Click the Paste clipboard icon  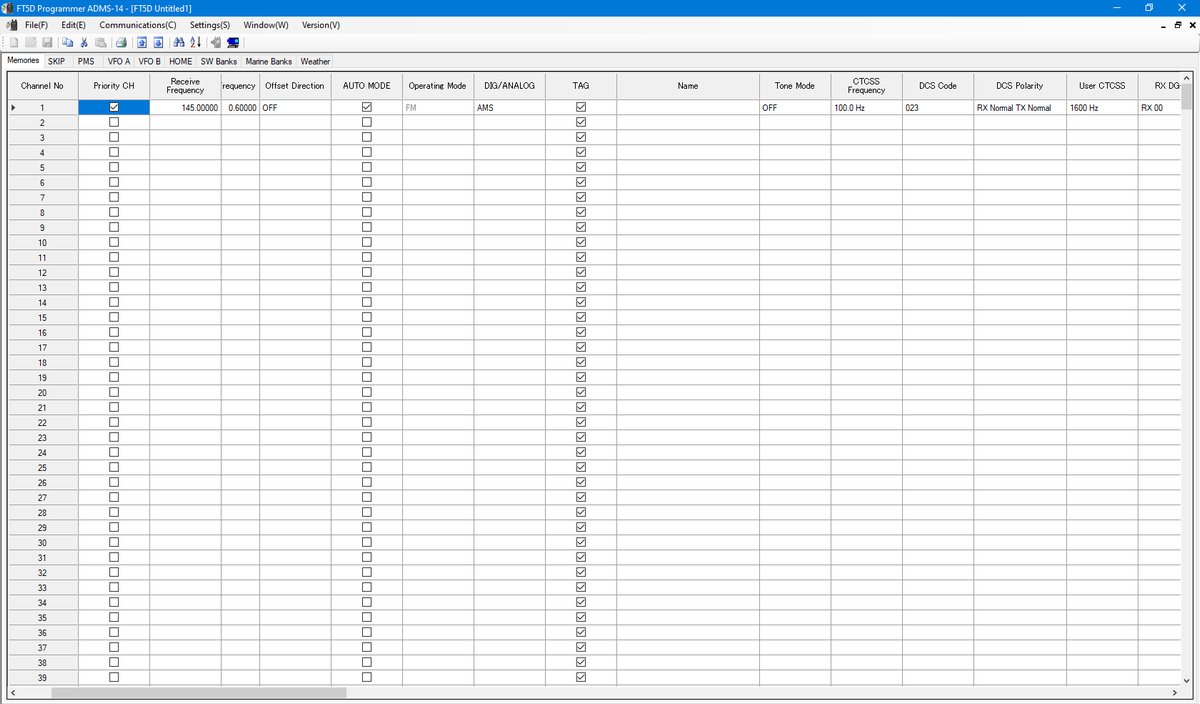pyautogui.click(x=101, y=42)
